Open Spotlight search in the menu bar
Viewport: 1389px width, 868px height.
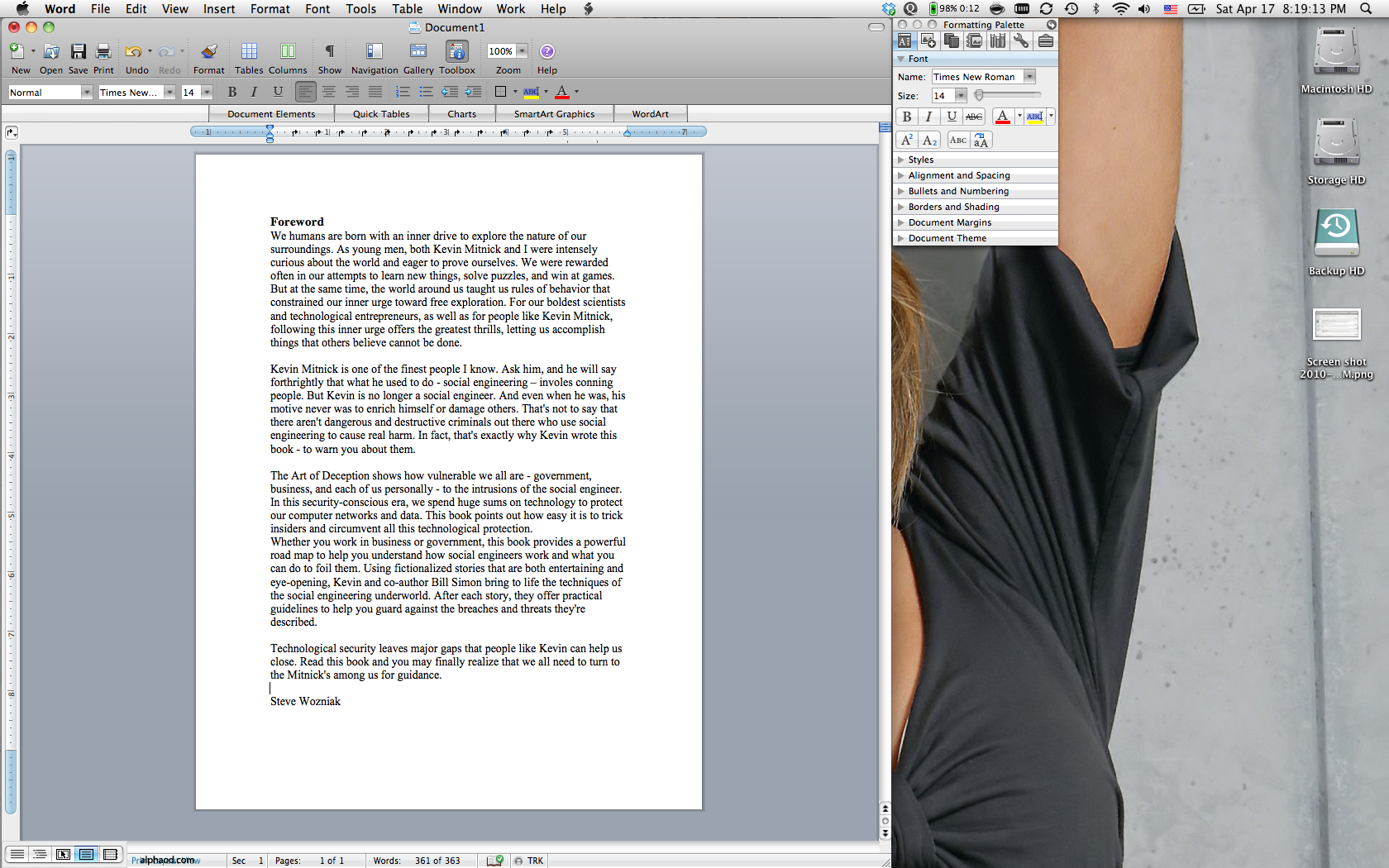click(x=1366, y=9)
